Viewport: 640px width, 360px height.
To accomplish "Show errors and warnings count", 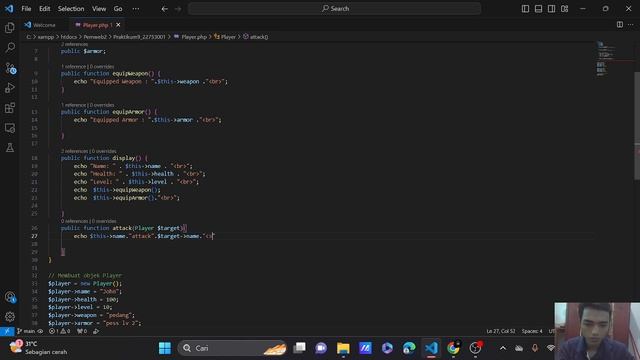I will point(60,331).
